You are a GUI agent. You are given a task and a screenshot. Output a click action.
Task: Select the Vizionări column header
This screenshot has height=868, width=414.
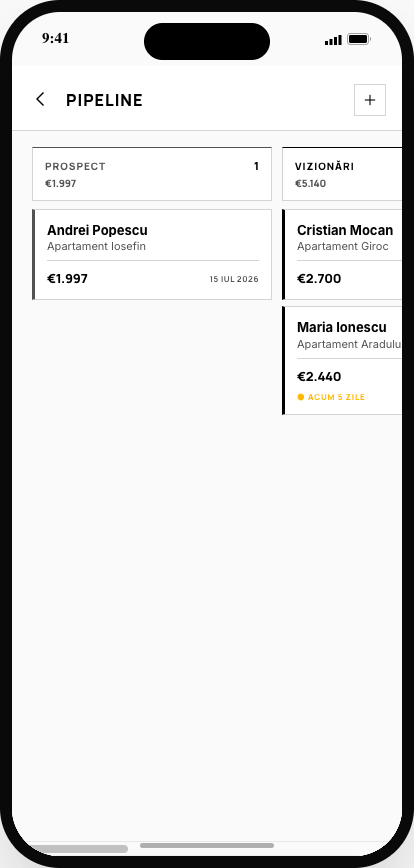click(342, 174)
